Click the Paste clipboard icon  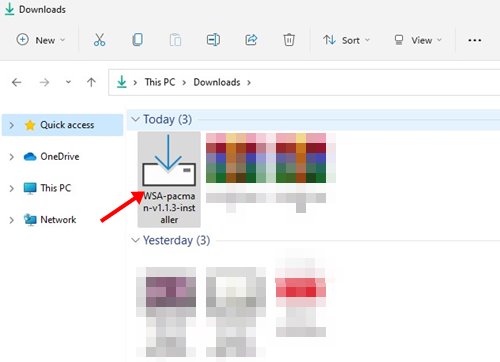175,40
